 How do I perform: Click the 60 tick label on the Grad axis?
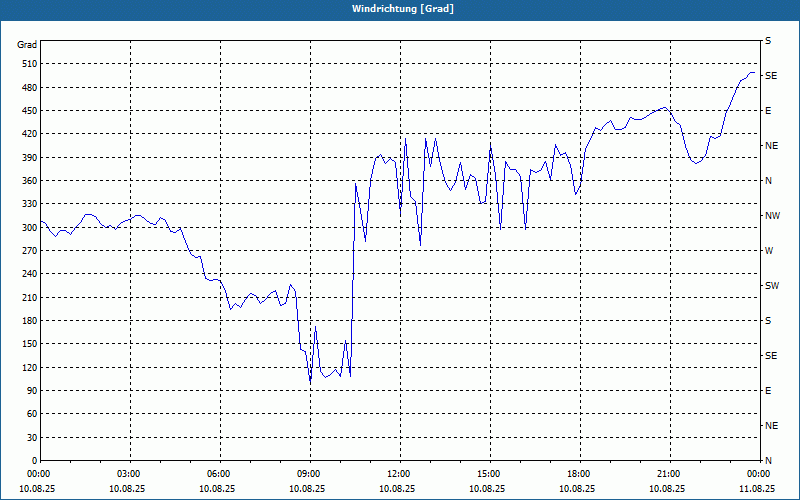coord(32,414)
